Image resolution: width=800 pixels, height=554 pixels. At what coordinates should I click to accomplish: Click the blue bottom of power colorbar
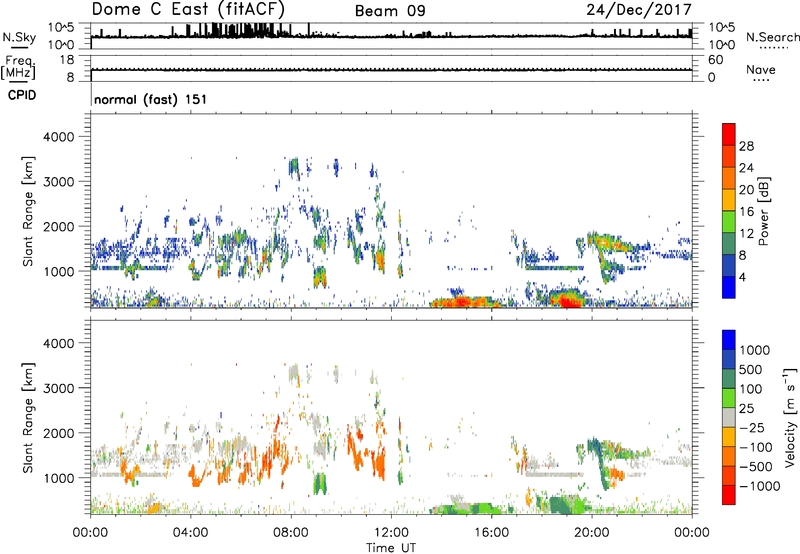[x=729, y=287]
